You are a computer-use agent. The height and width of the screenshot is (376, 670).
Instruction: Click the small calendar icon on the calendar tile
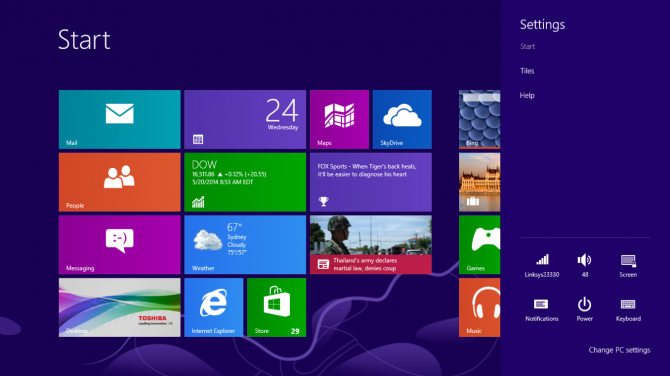(x=198, y=139)
